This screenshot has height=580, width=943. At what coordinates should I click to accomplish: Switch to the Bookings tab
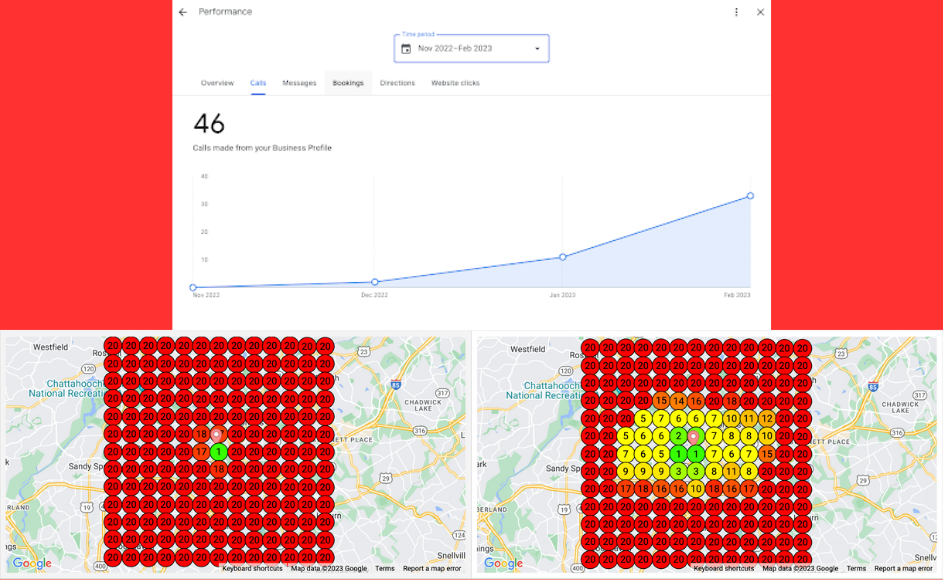tap(348, 83)
